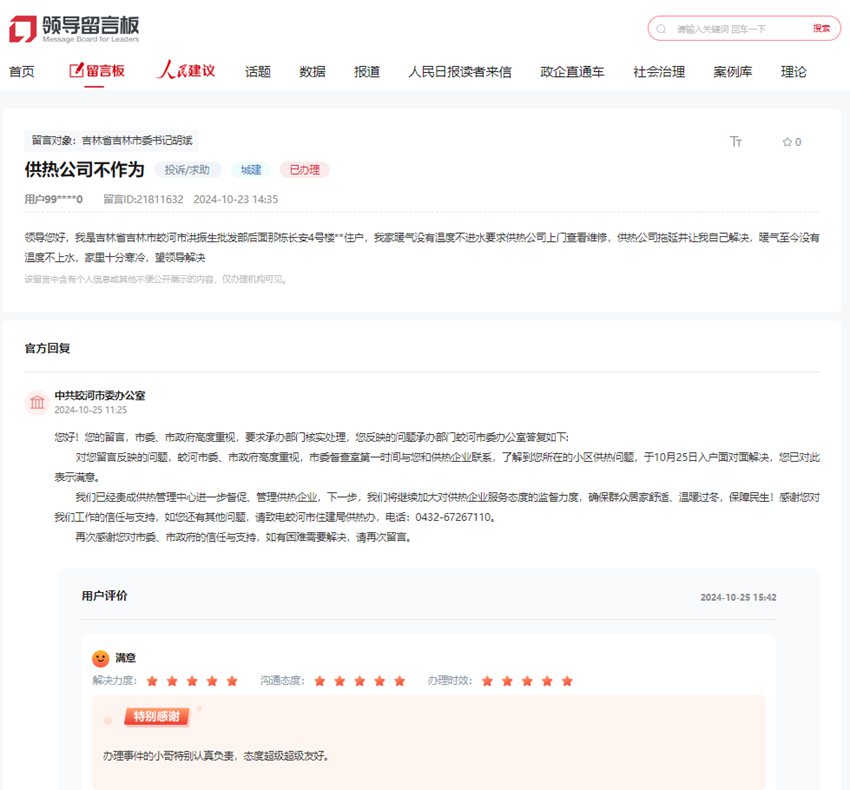
Task: Toggle the 已办理 status tag
Action: pos(303,169)
